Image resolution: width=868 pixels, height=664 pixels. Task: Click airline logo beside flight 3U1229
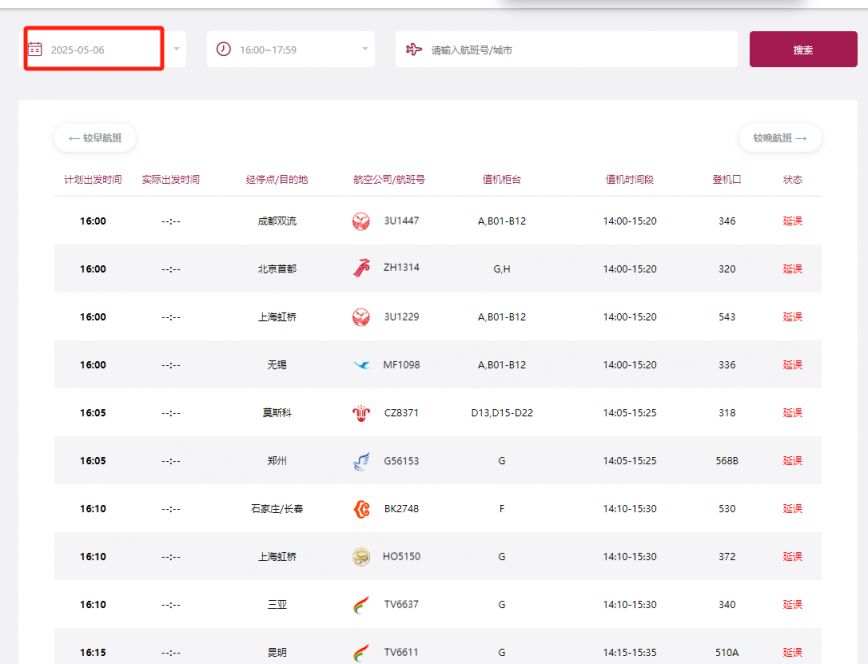(361, 317)
